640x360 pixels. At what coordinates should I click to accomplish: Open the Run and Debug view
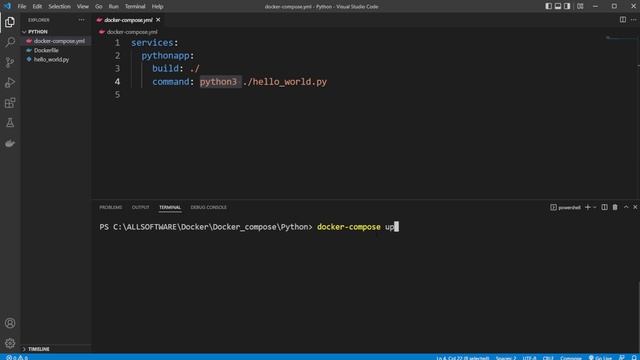point(10,82)
